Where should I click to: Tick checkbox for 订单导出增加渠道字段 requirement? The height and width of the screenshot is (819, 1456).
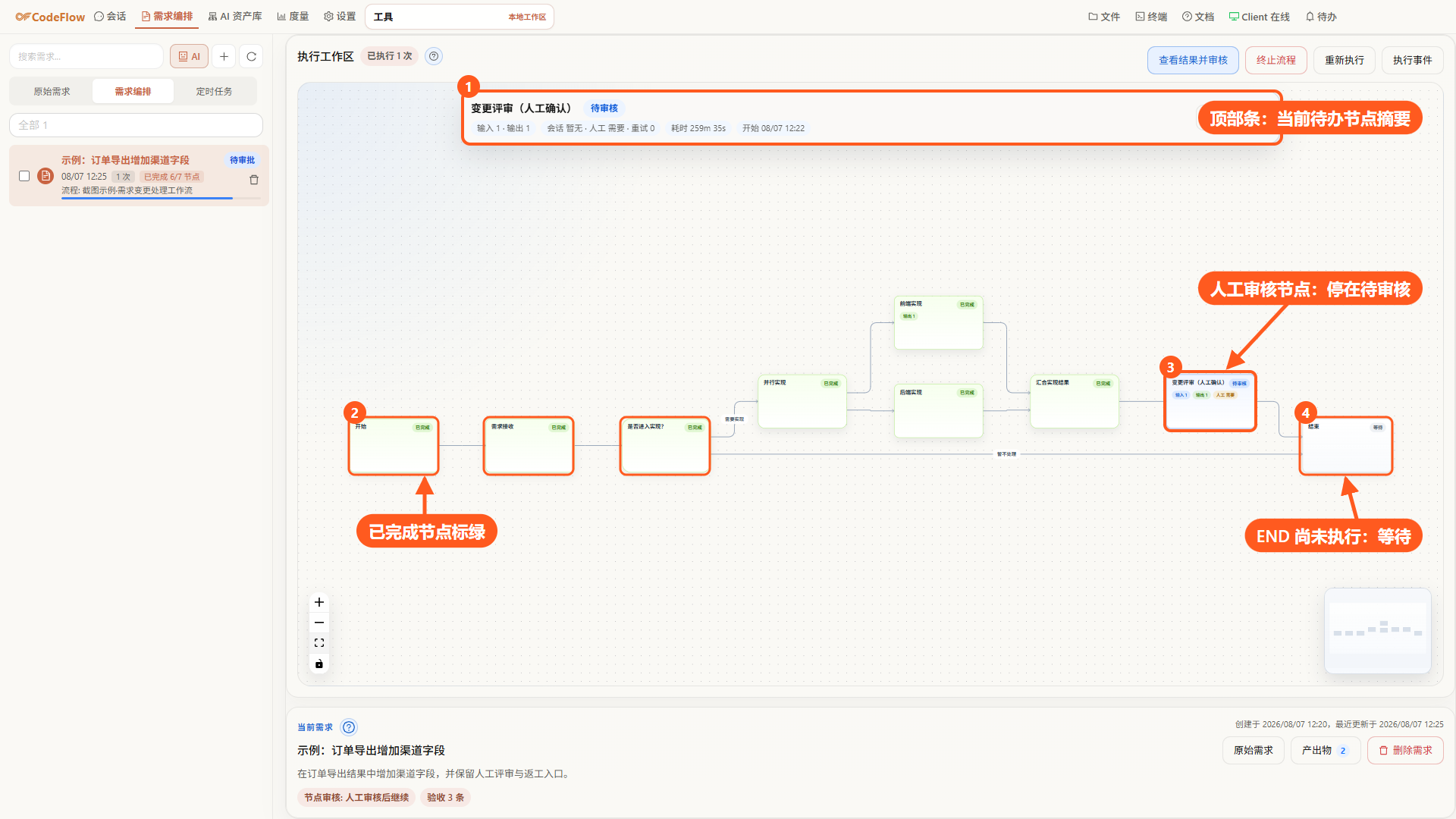[x=24, y=176]
